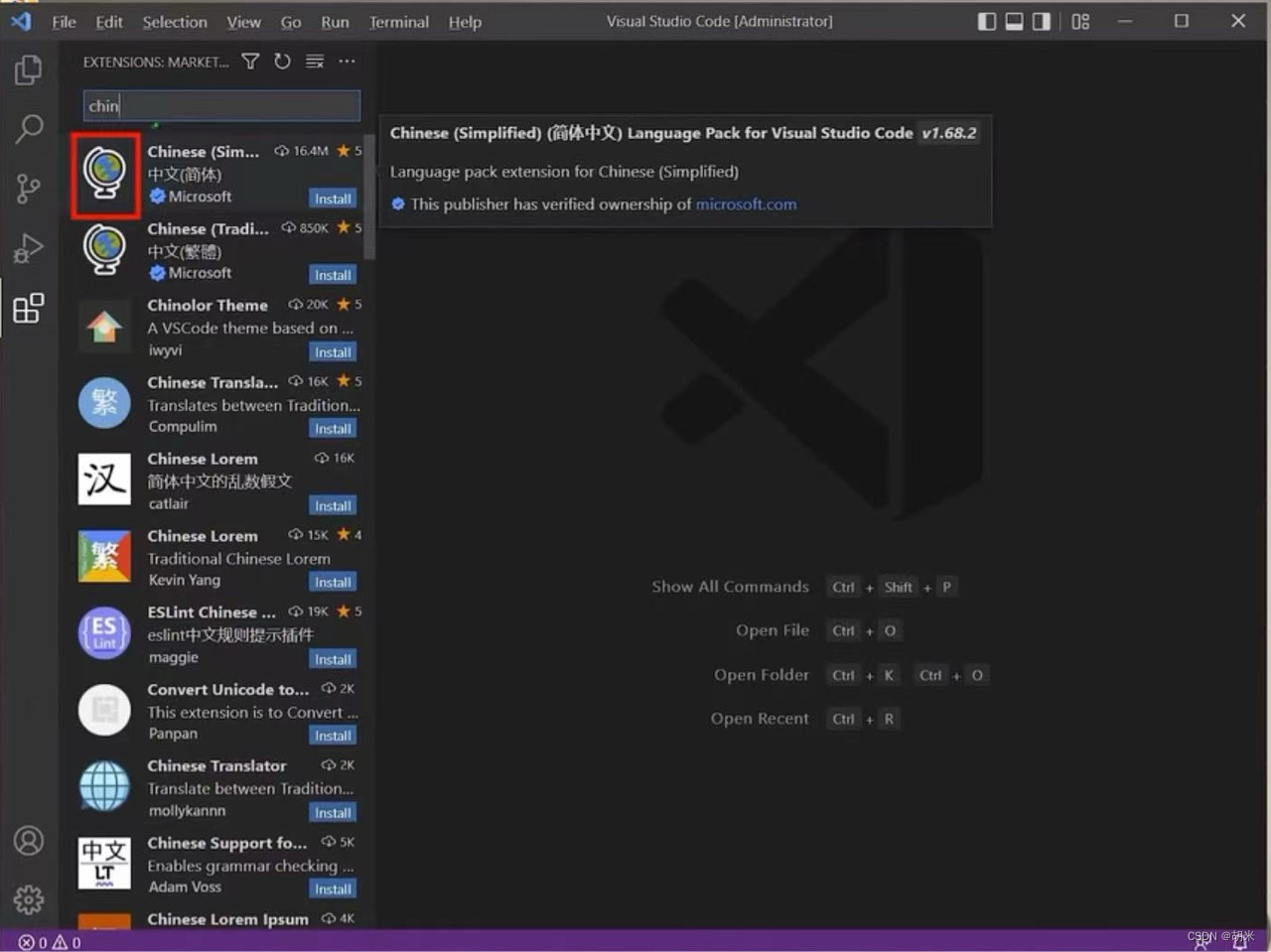Click the extensions search box containing chin
1271x952 pixels.
tap(221, 106)
